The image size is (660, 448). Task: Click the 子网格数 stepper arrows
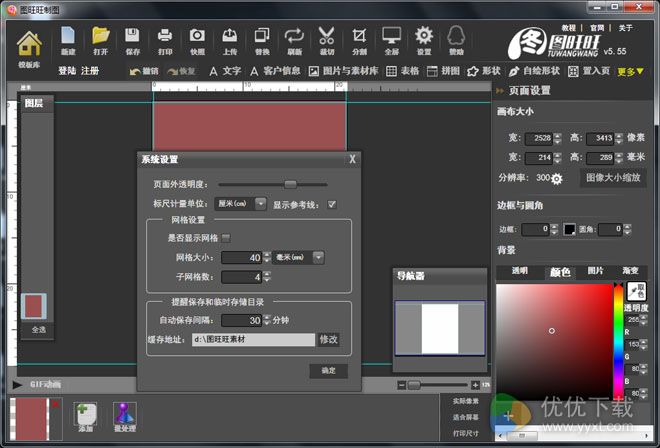266,277
